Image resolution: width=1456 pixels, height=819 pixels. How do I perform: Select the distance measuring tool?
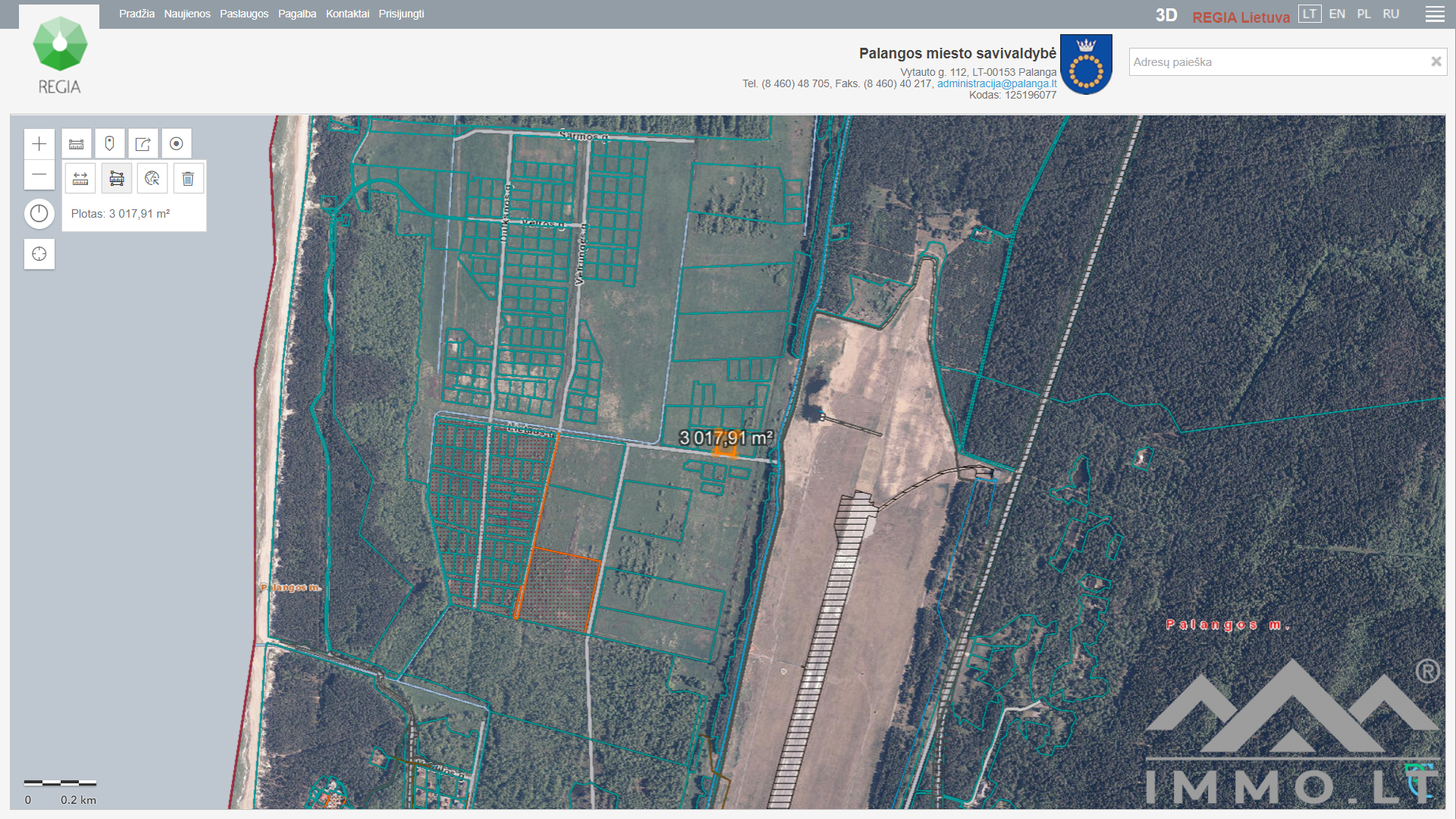(x=80, y=179)
